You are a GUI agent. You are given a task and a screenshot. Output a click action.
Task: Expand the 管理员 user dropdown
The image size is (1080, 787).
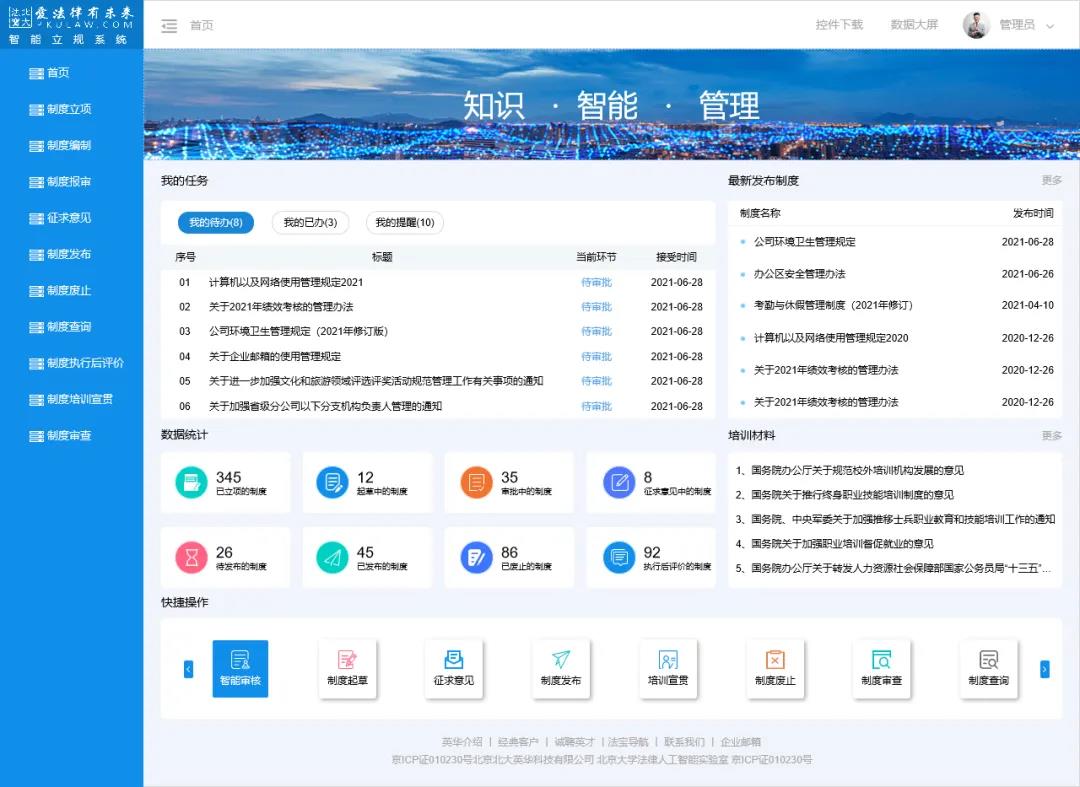(x=1049, y=26)
